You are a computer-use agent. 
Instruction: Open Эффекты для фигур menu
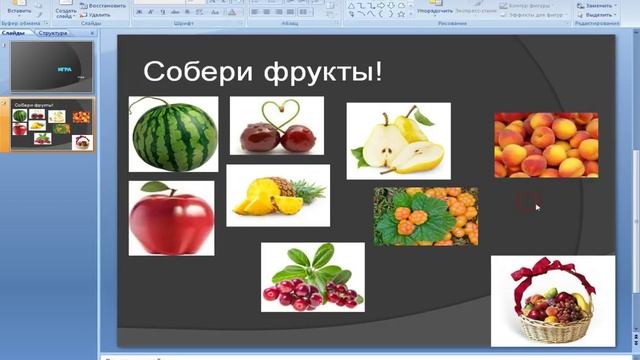pyautogui.click(x=533, y=15)
